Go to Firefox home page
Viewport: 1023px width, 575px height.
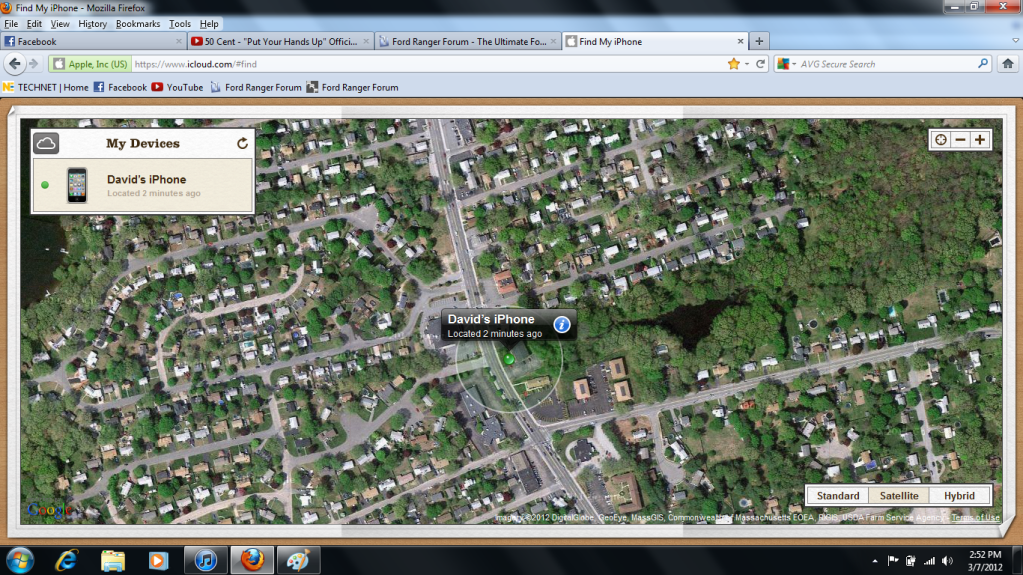[1007, 64]
